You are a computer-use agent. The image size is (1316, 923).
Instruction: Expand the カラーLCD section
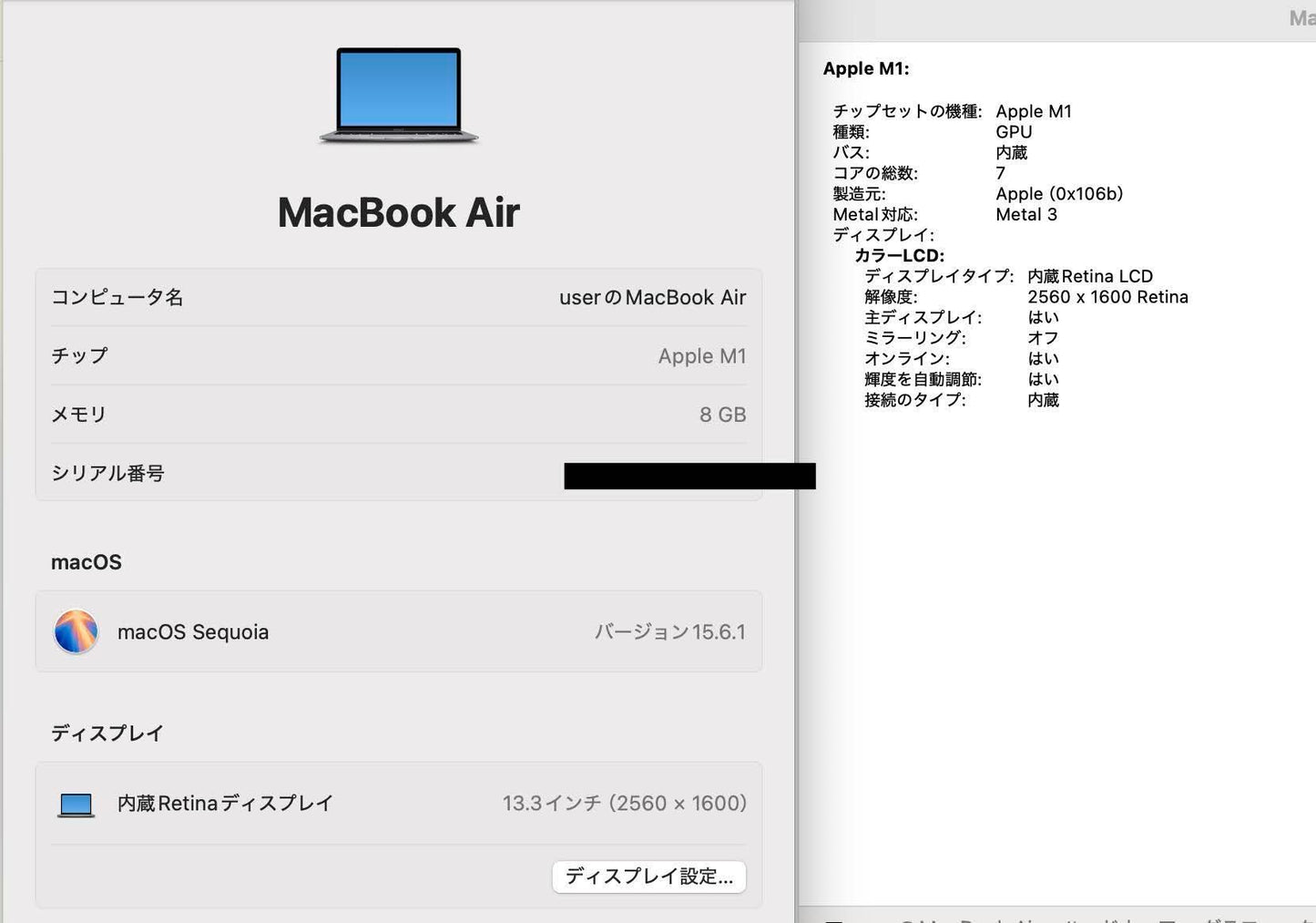tap(900, 255)
